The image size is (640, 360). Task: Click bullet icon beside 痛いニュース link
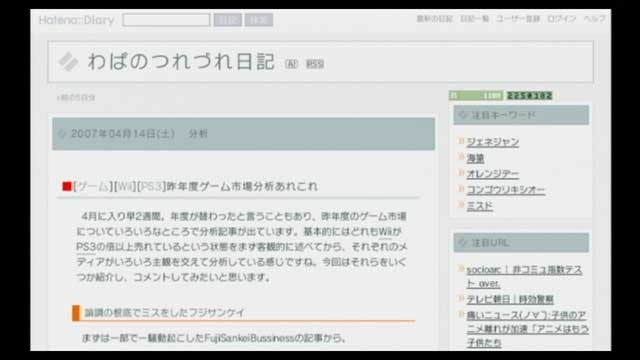point(461,314)
